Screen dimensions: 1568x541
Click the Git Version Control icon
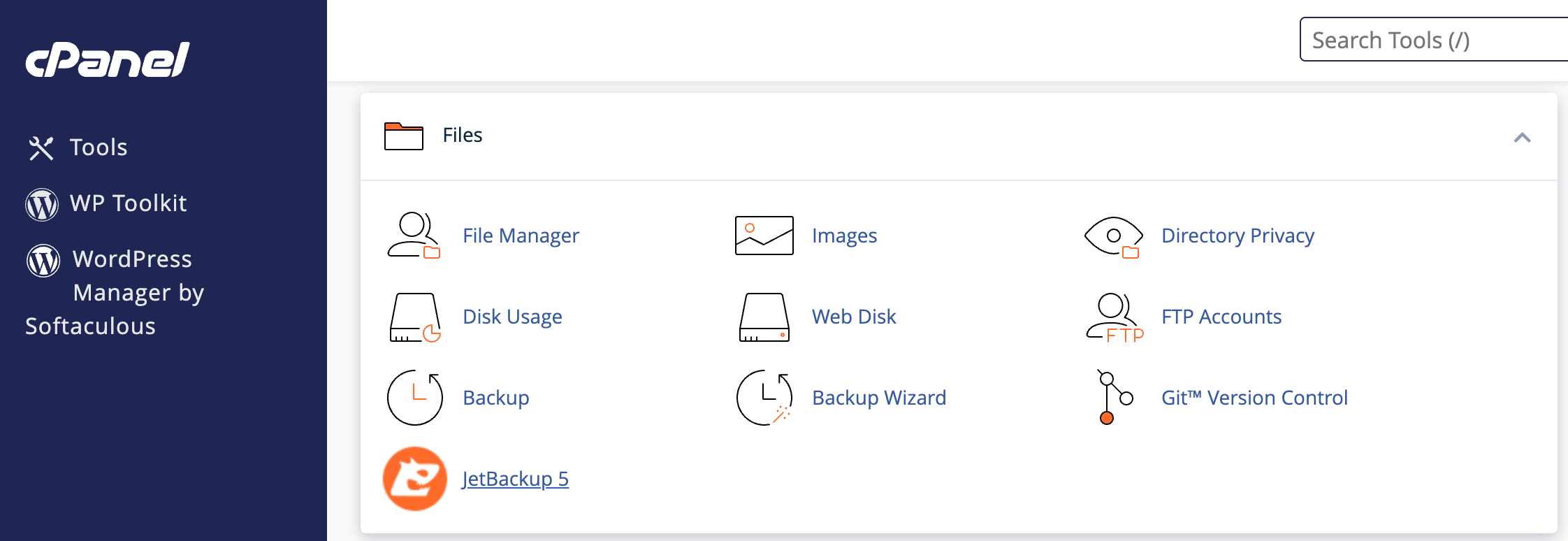pyautogui.click(x=1114, y=398)
